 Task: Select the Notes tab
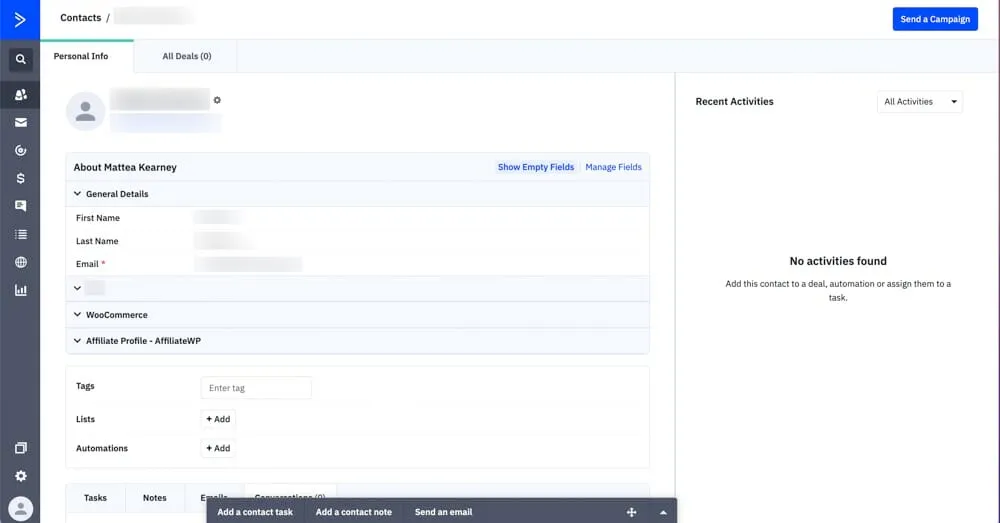coord(154,498)
